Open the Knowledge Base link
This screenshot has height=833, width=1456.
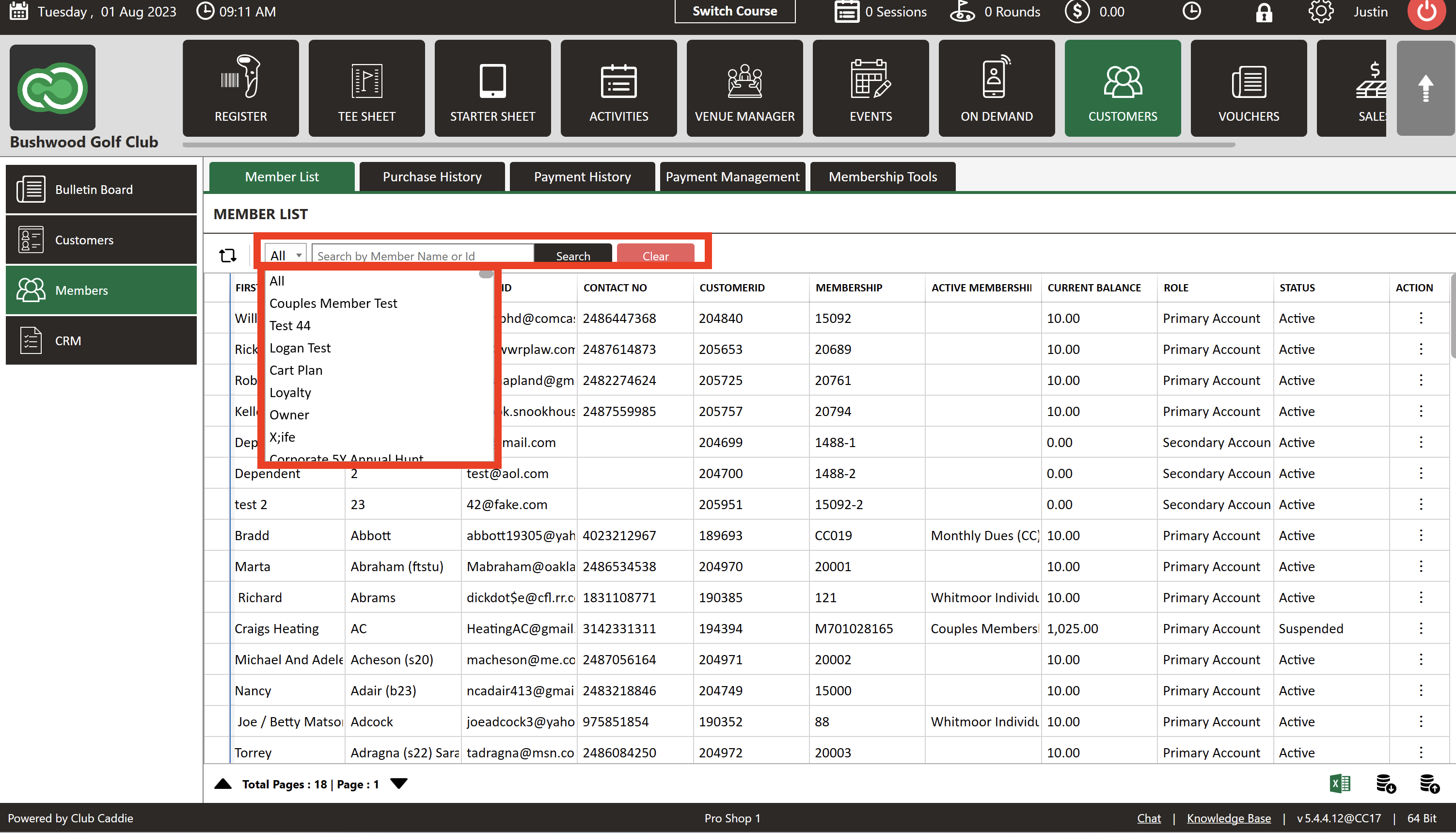[1228, 818]
